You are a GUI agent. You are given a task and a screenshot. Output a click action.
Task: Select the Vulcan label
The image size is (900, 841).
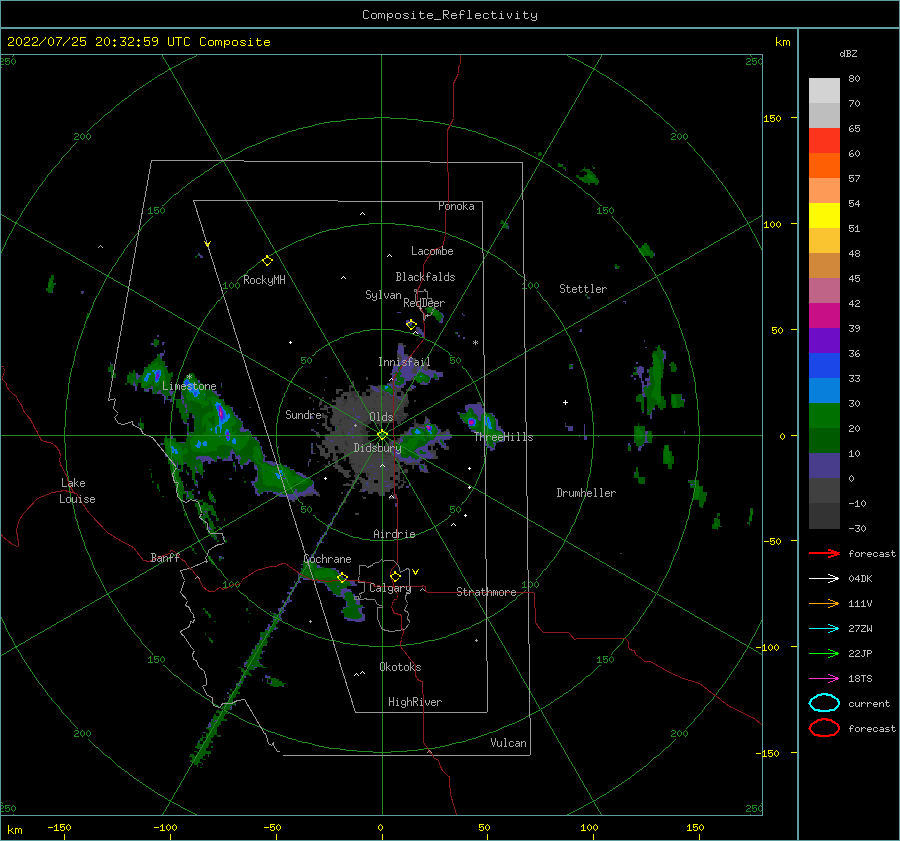click(509, 743)
